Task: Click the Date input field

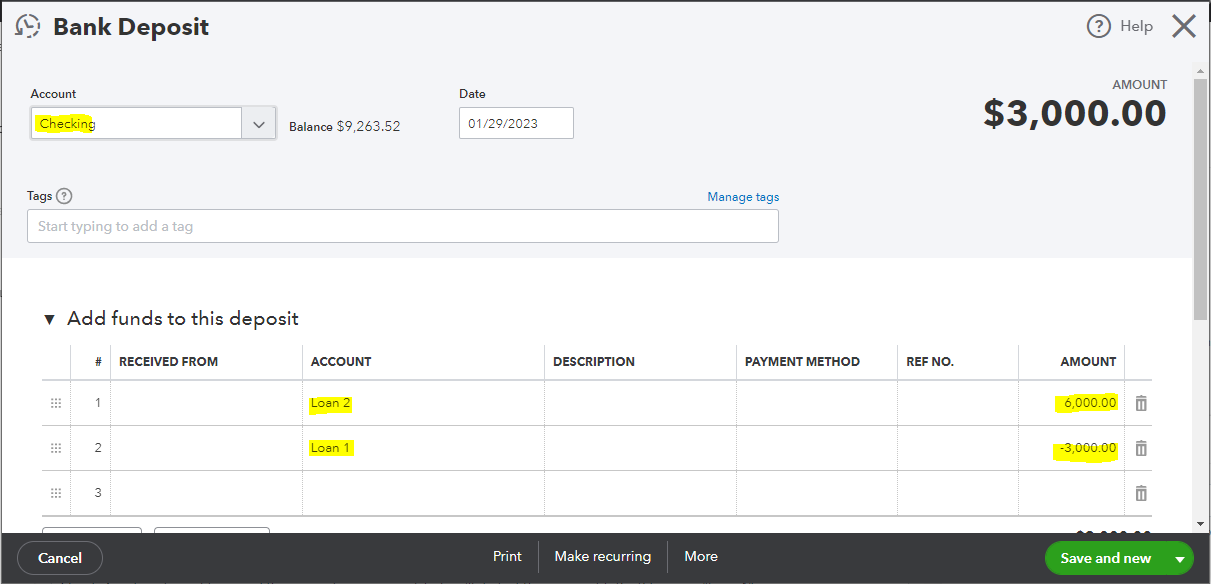Action: coord(516,123)
